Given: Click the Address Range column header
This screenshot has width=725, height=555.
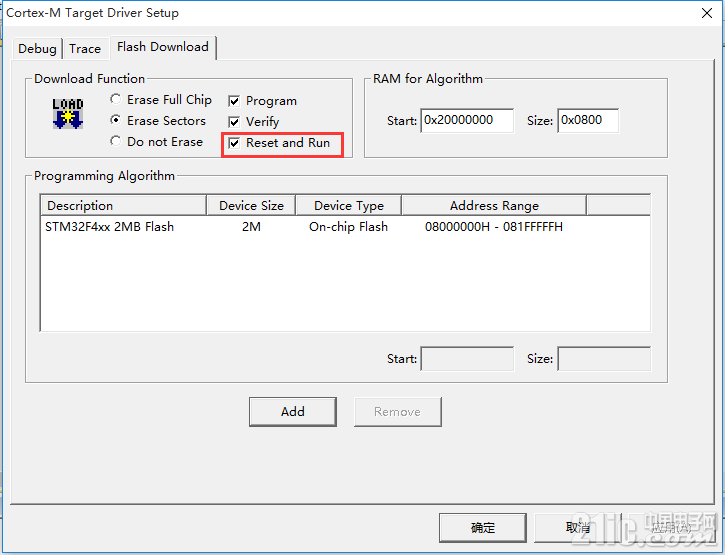Looking at the screenshot, I should [x=494, y=205].
